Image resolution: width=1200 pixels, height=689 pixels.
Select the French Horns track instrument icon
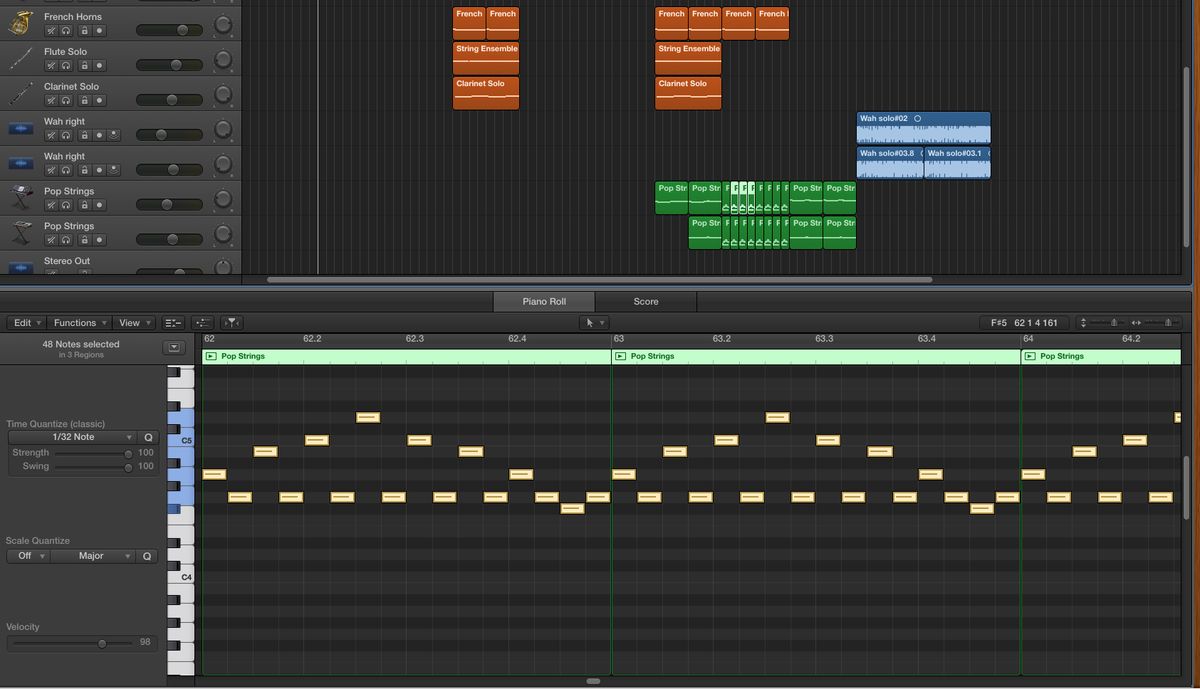pyautogui.click(x=19, y=22)
